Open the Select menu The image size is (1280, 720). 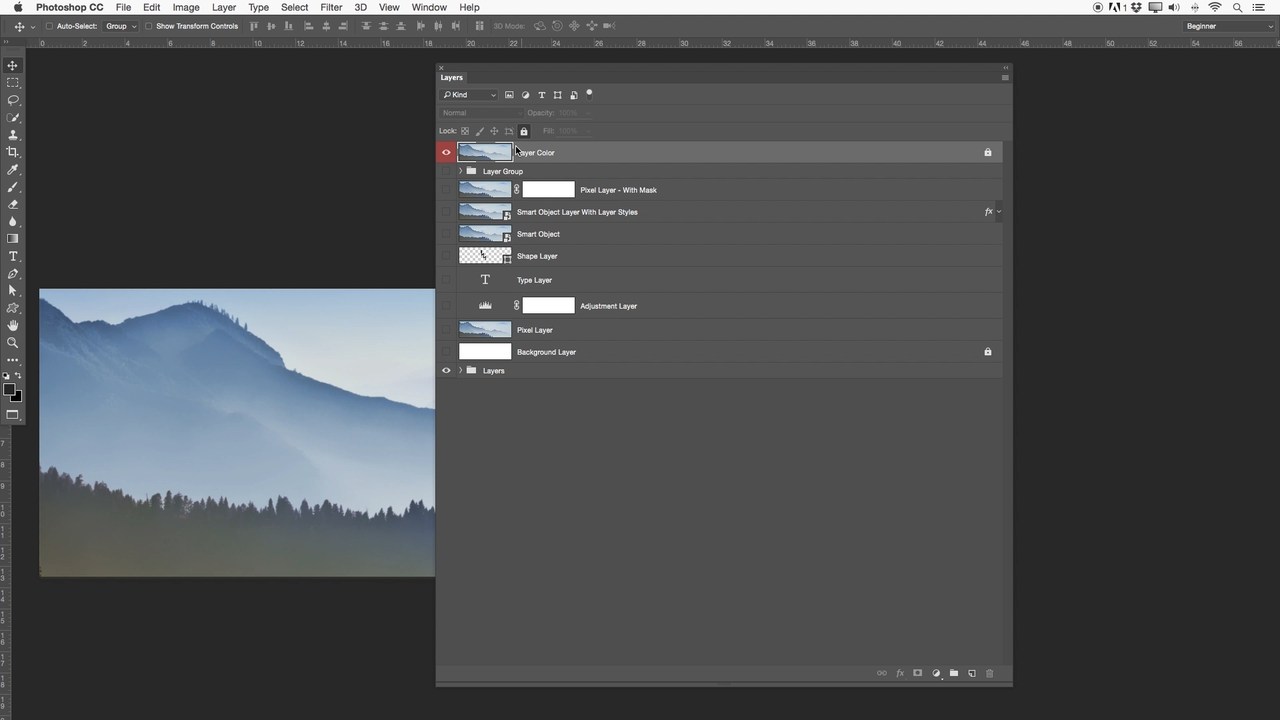tap(294, 7)
